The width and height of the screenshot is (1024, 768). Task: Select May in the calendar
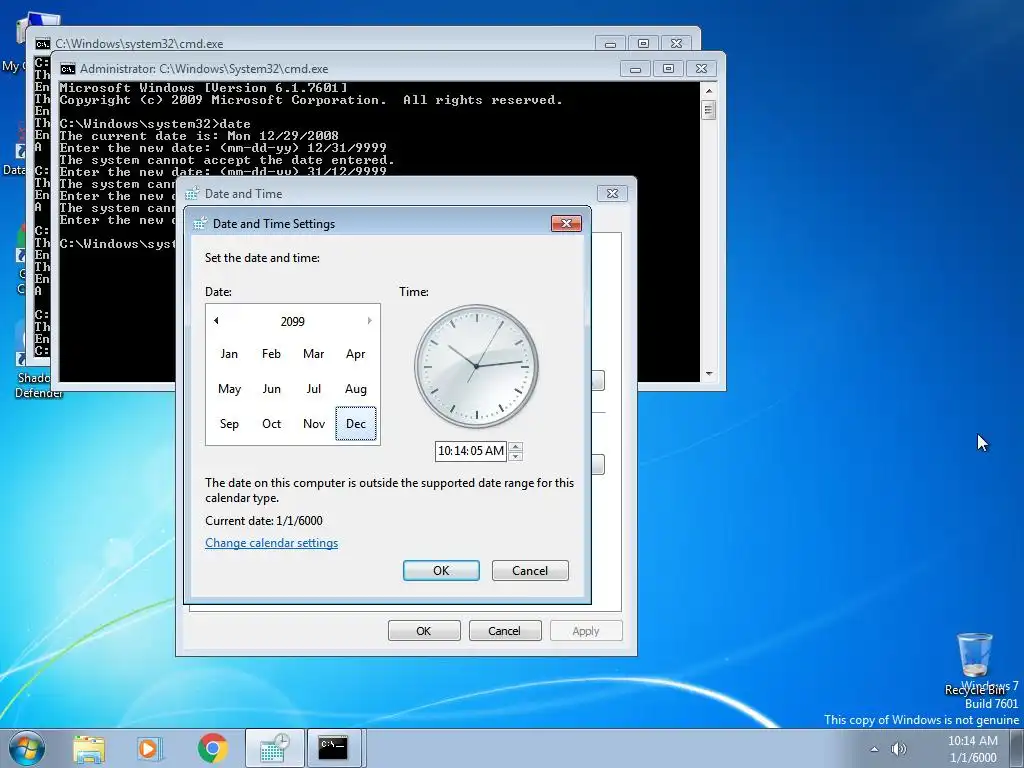(x=229, y=389)
